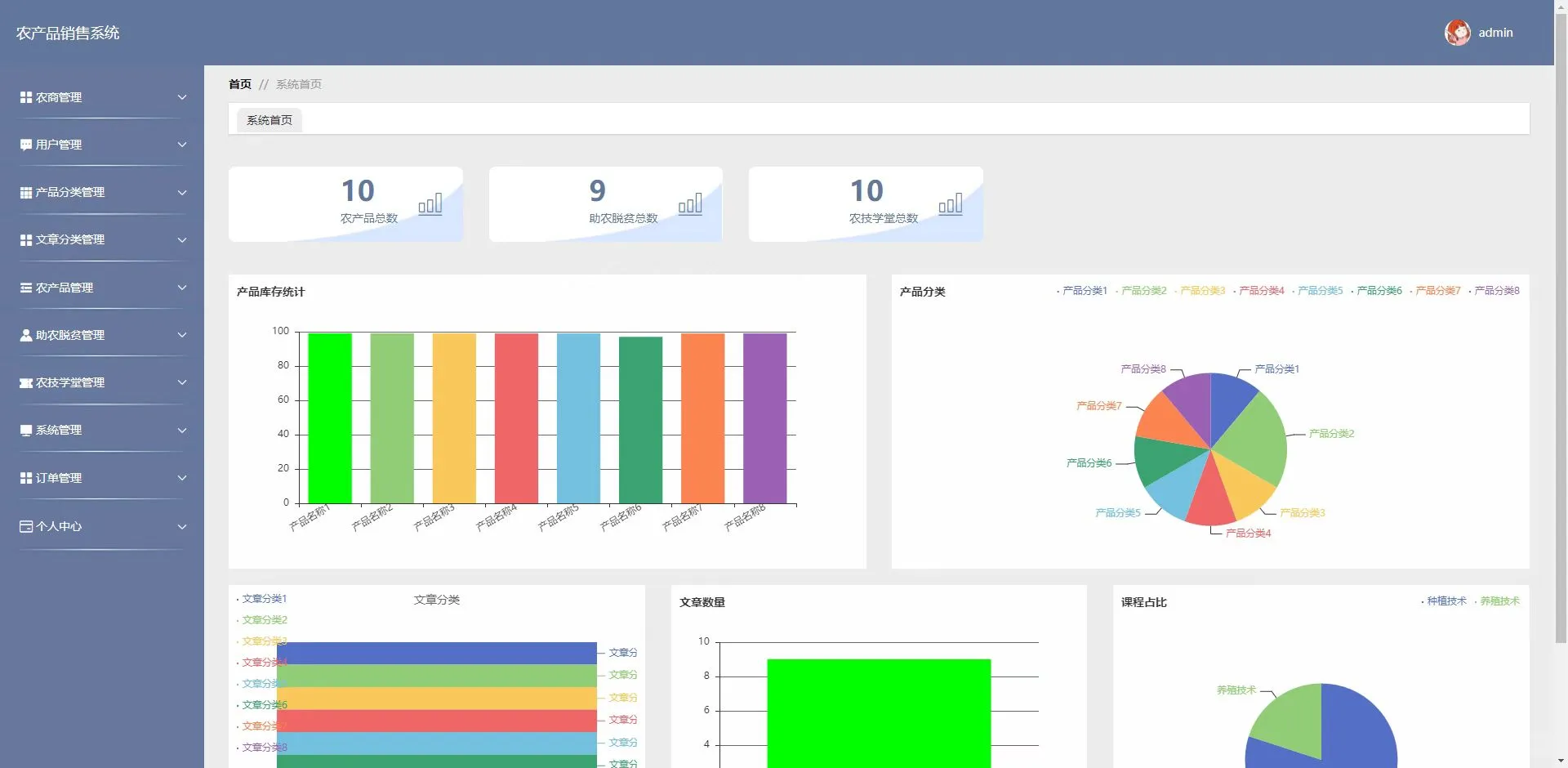Click the 农产品管理 list icon
Screen dimensions: 1568x768
24,288
